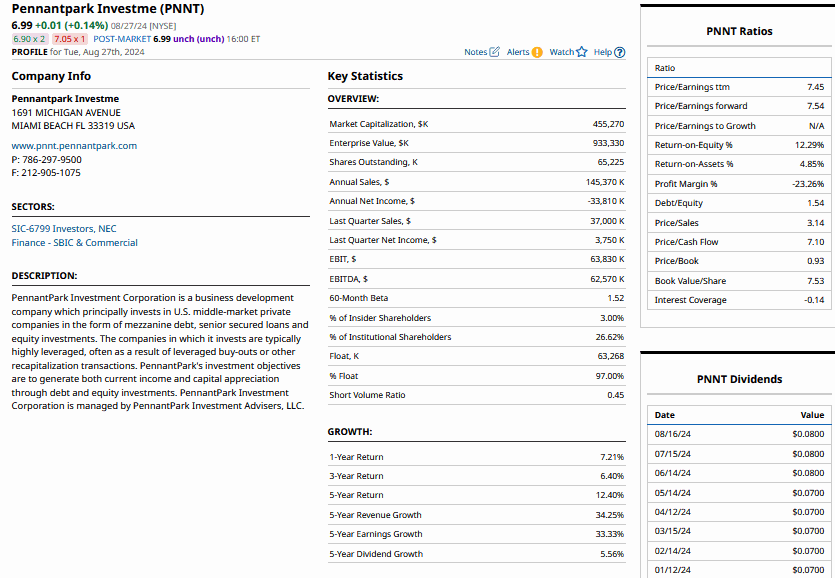Click Last Quarter Net Income value 3,750 K
835x578 pixels.
click(610, 240)
